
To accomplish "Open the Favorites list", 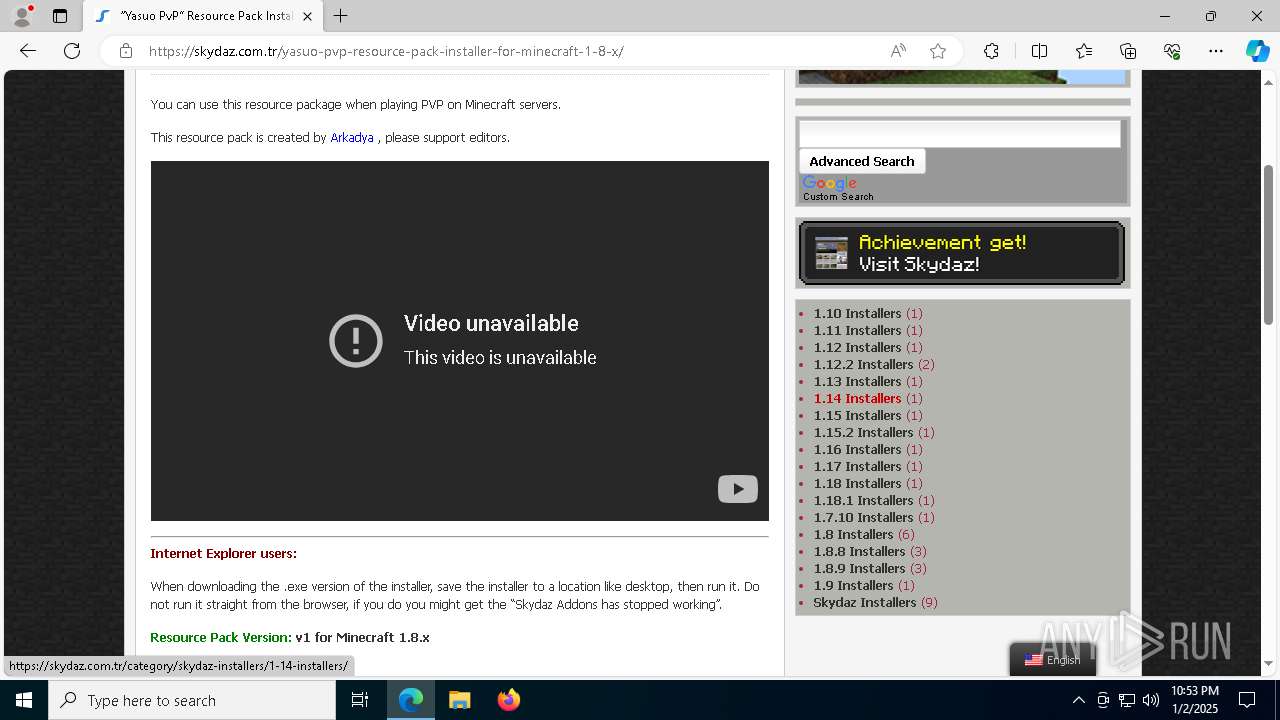I will 1084,51.
